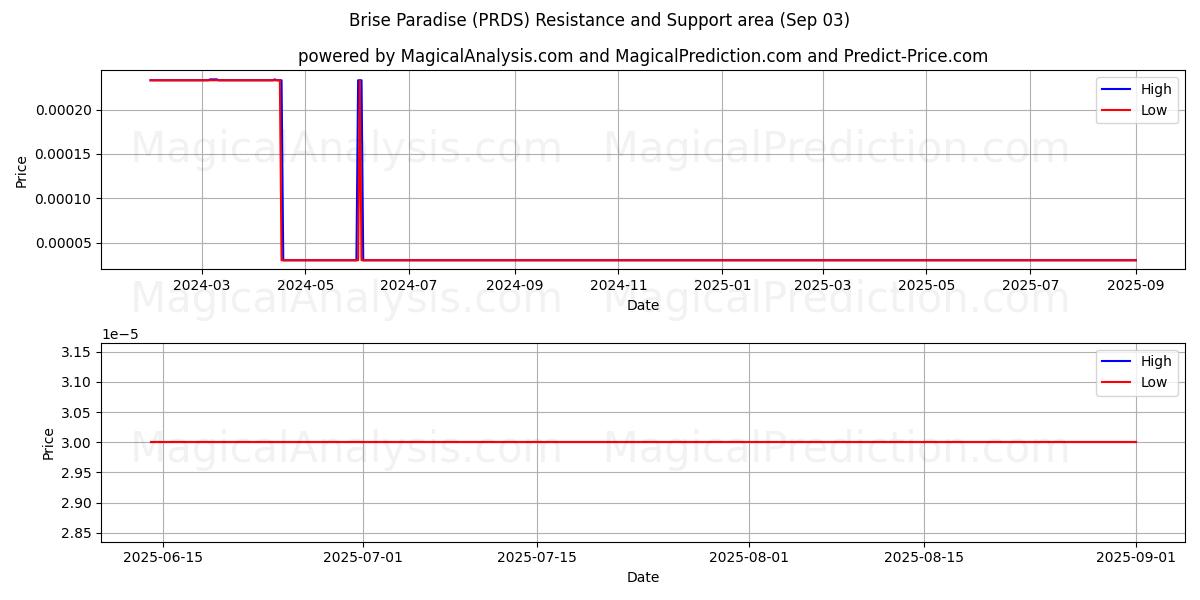Click 'Low' in the top chart legend

(x=1154, y=110)
